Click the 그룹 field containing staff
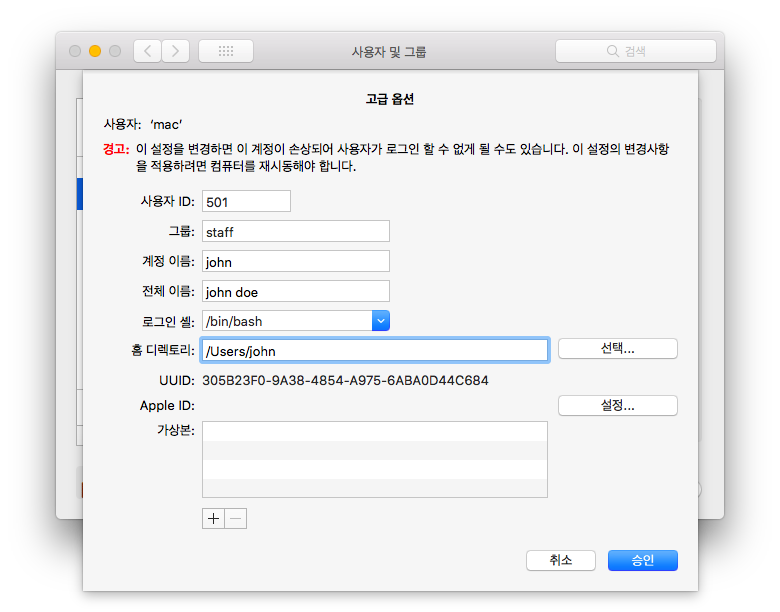Screen dimensions: 780x612 tap(295, 231)
